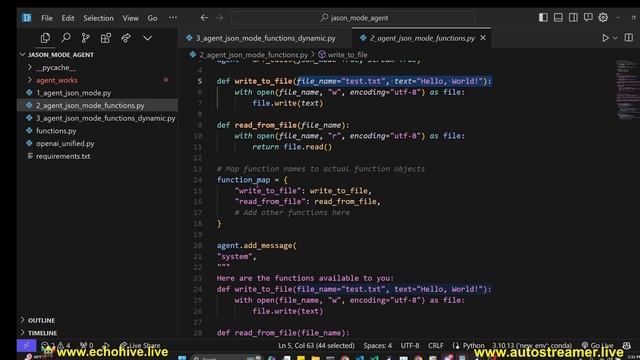The height and width of the screenshot is (360, 640).
Task: Open the settings gear icon
Action: tap(603, 18)
